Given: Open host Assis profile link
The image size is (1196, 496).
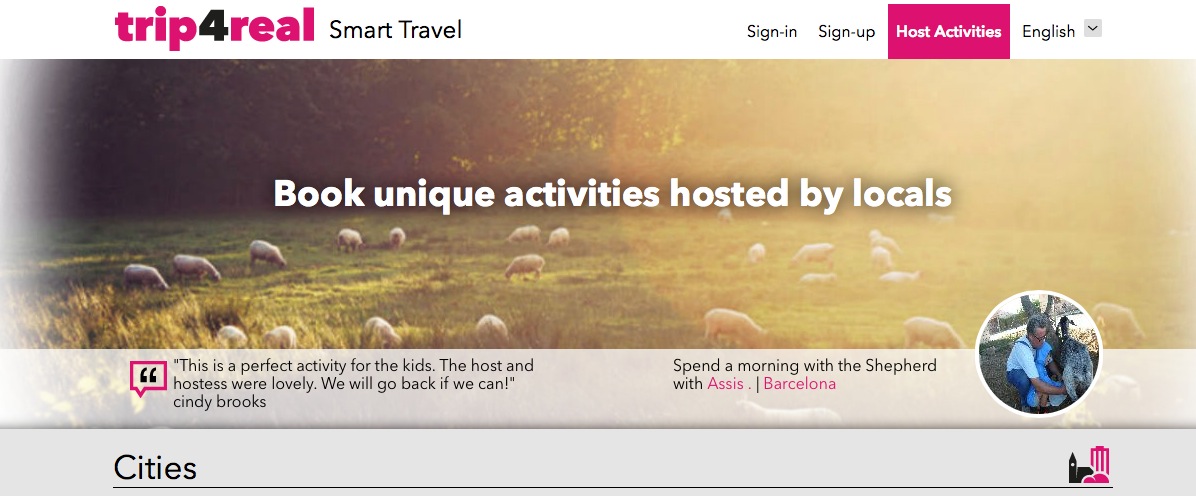Looking at the screenshot, I should [x=729, y=384].
